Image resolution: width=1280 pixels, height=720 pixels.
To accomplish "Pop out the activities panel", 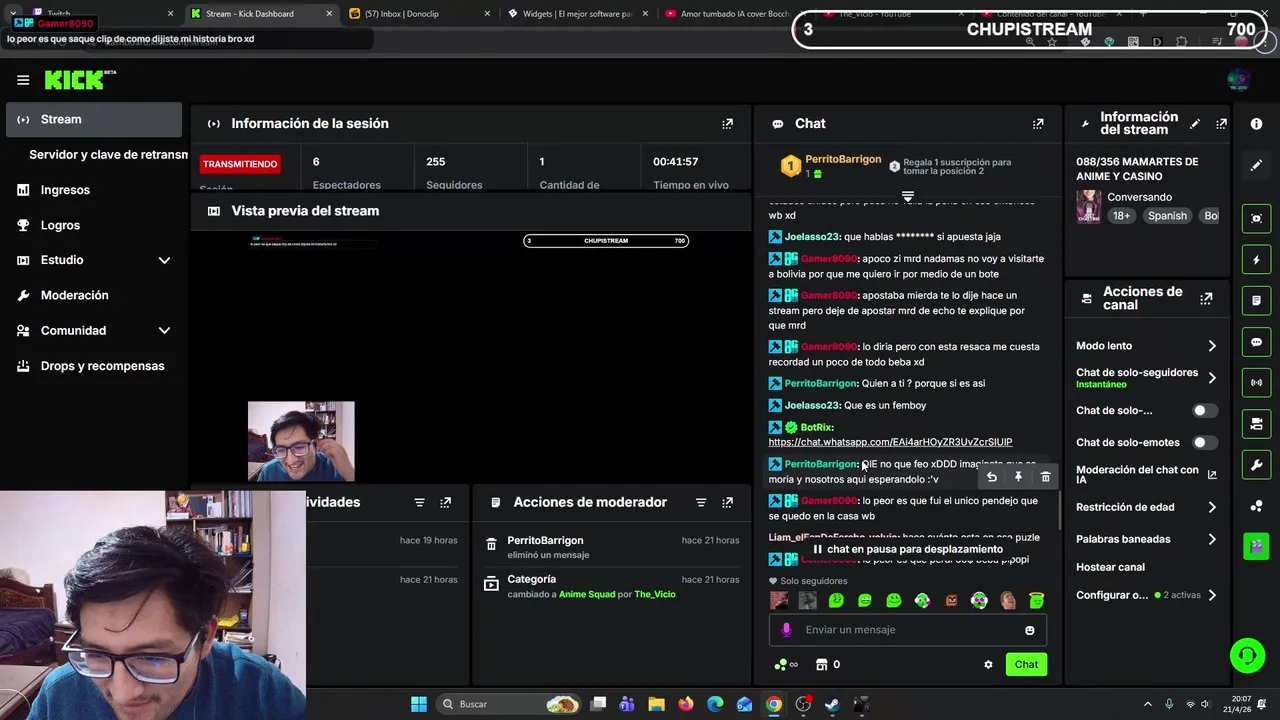I will 445,502.
